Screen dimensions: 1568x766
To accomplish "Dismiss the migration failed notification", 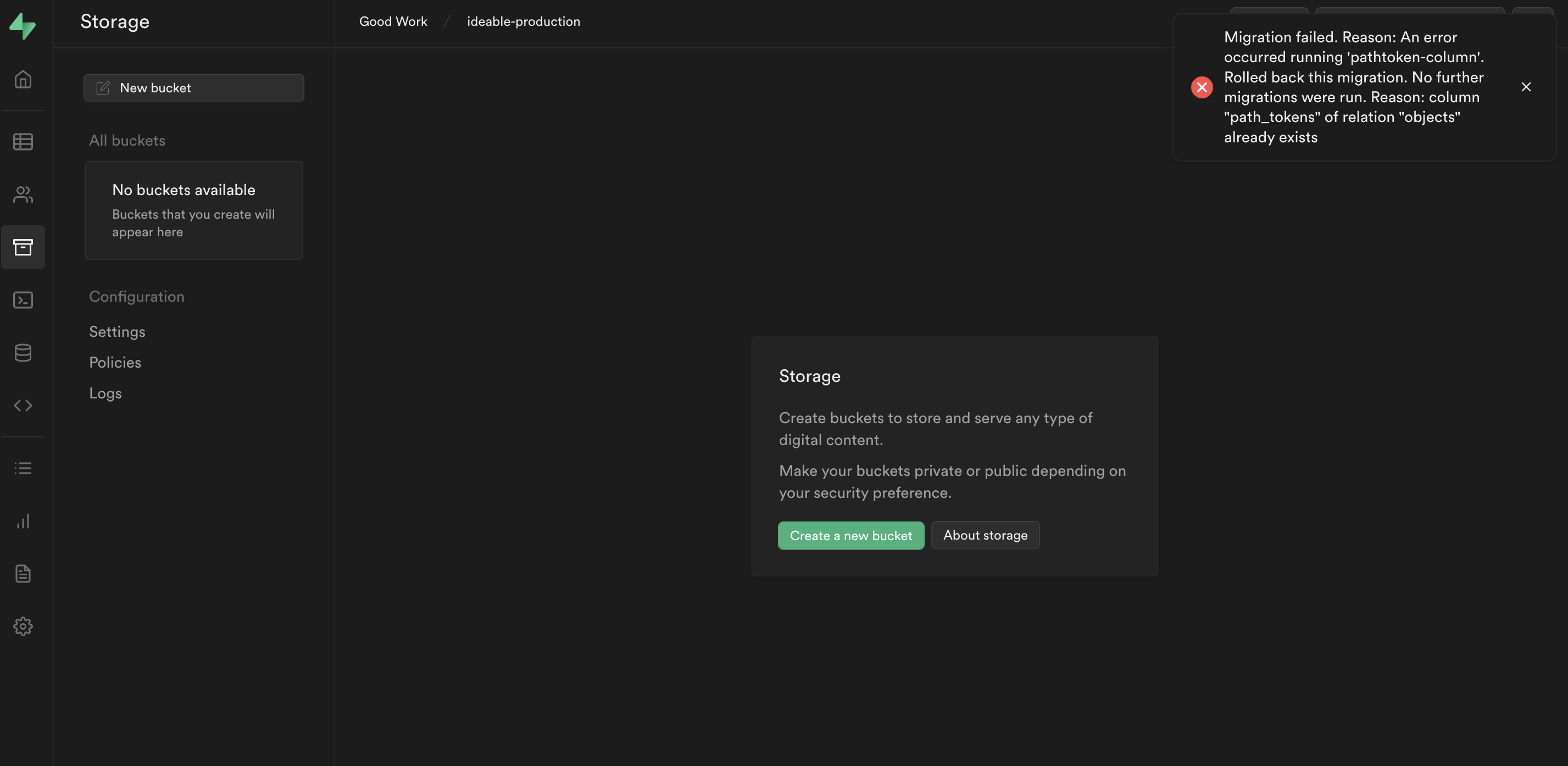I will (1526, 87).
